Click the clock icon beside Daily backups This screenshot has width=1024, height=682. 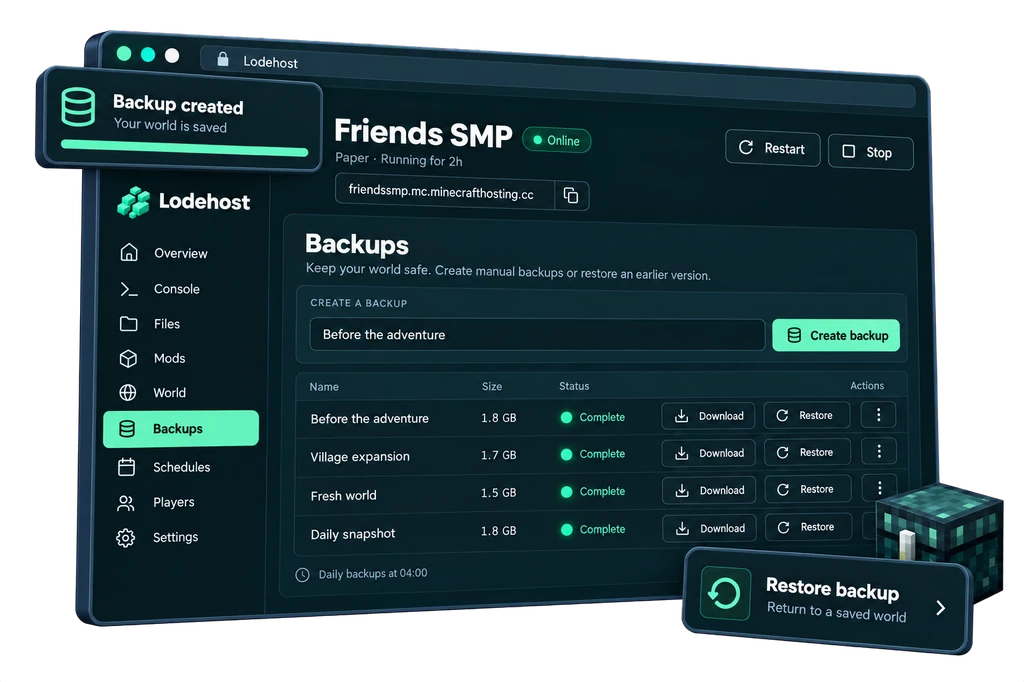(x=302, y=575)
